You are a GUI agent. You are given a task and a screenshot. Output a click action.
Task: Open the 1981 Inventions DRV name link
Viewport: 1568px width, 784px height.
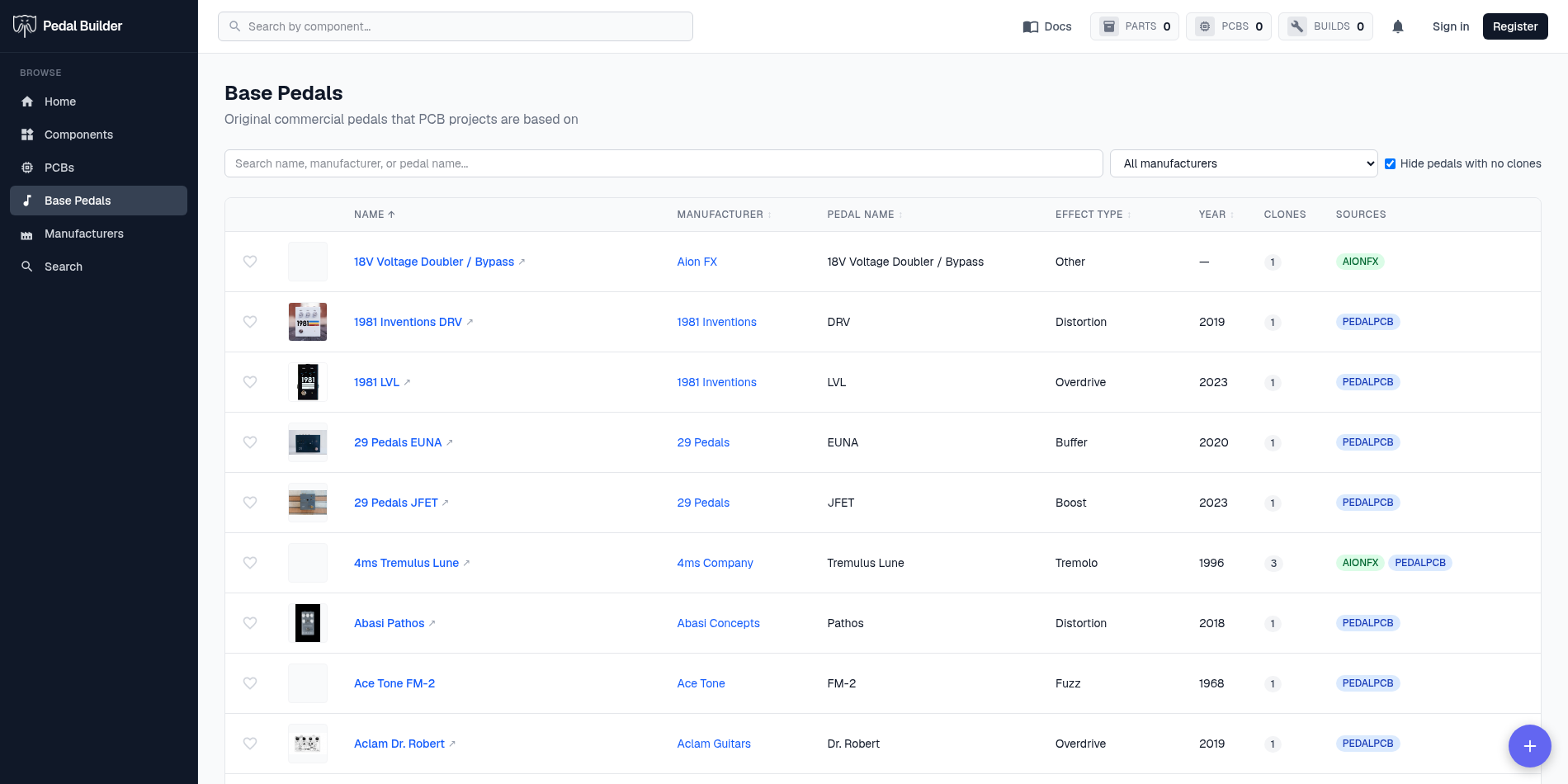[x=408, y=322]
